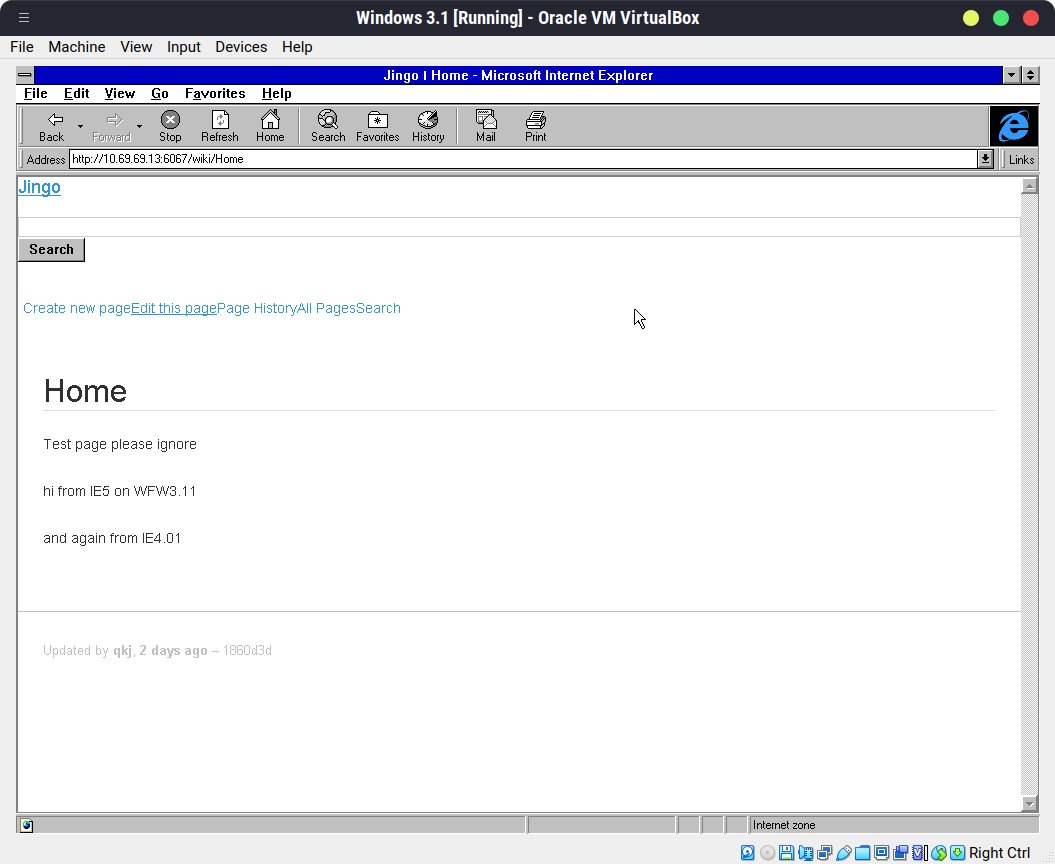Open All Pages link
The width and height of the screenshot is (1055, 864).
326,308
